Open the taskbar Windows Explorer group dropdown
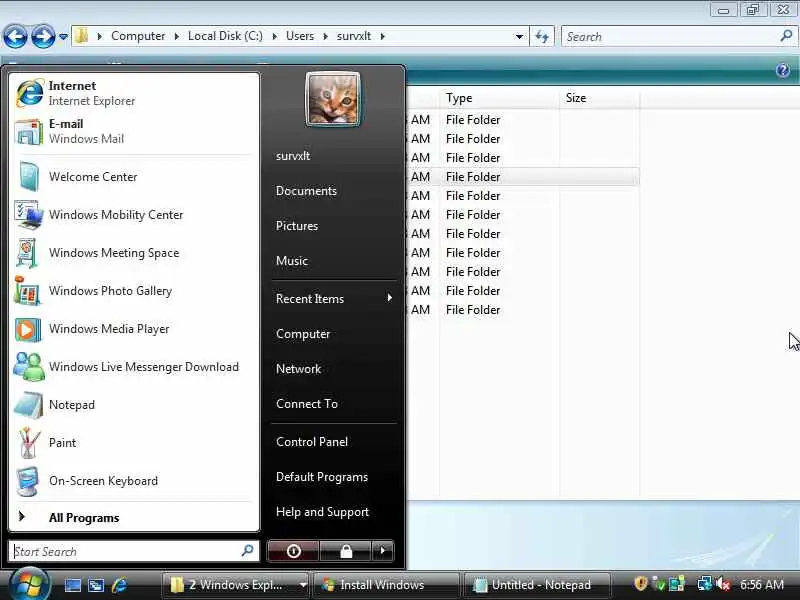The image size is (800, 600). tap(303, 585)
